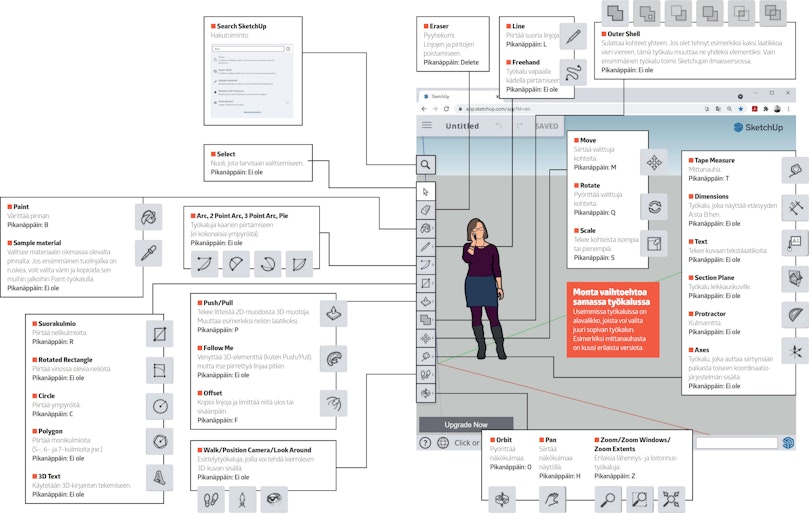Click the Rotated Rectangle icon
Screen dimensions: 809x513
(159, 370)
